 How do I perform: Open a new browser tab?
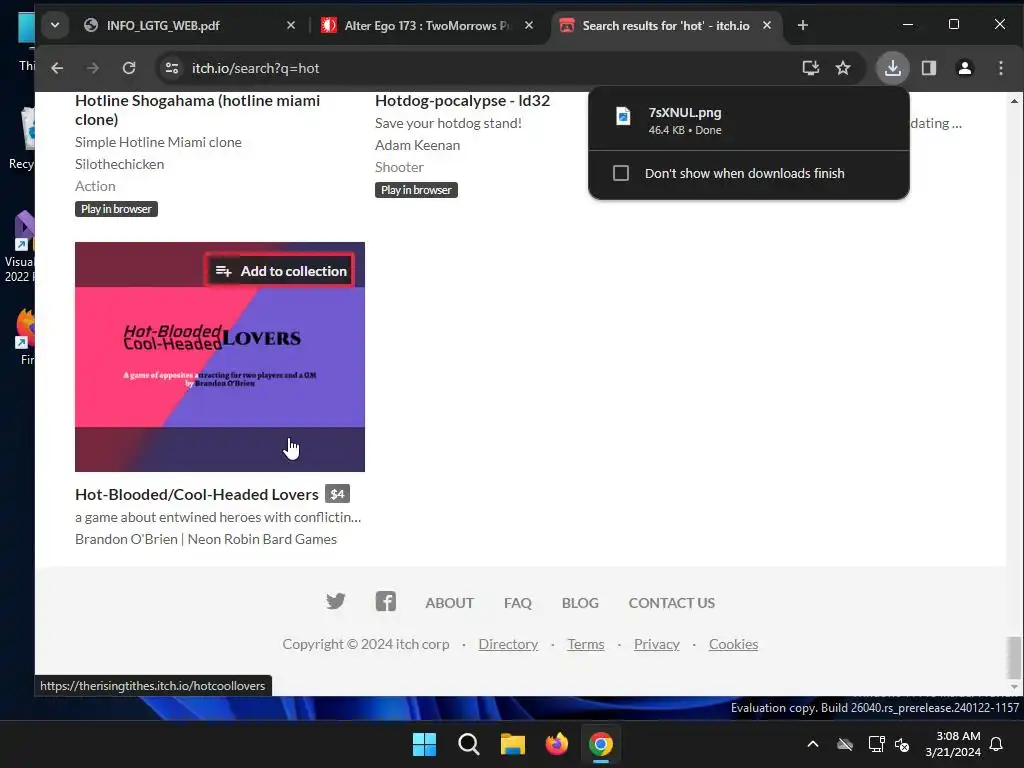[x=803, y=25]
